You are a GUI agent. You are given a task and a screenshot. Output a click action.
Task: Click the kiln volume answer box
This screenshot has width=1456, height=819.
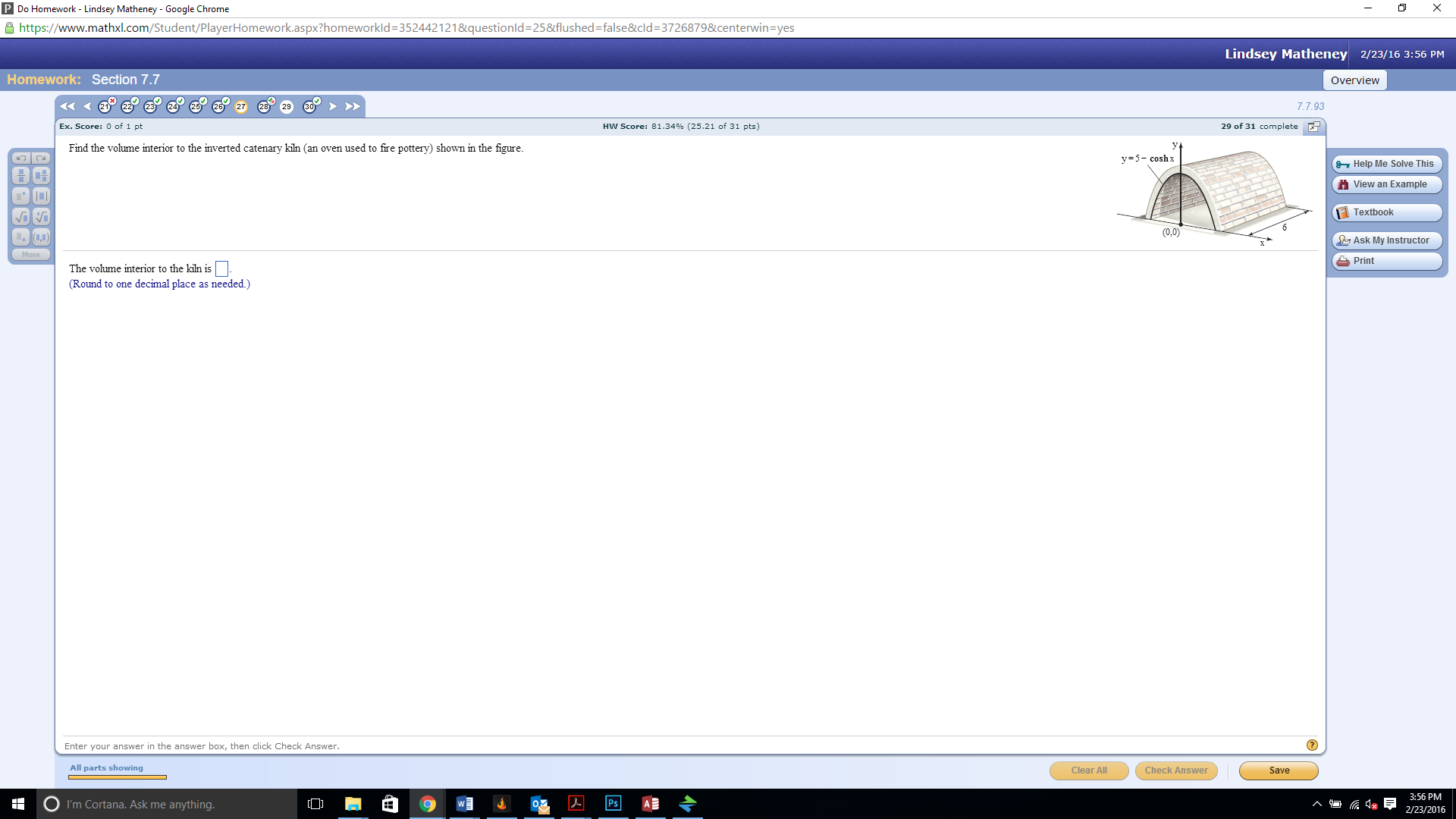221,269
